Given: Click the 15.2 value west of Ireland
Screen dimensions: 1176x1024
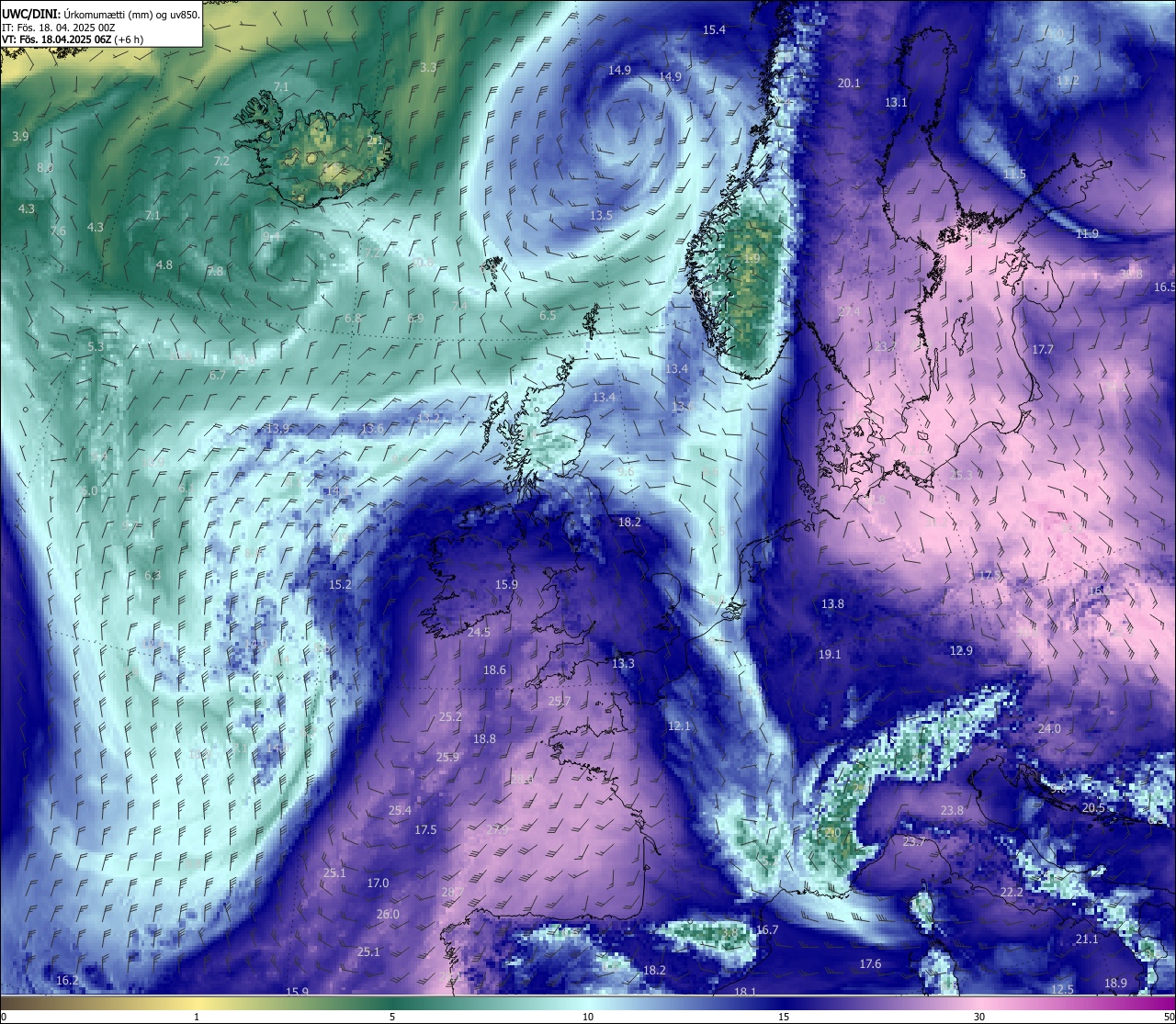Looking at the screenshot, I should (x=340, y=585).
